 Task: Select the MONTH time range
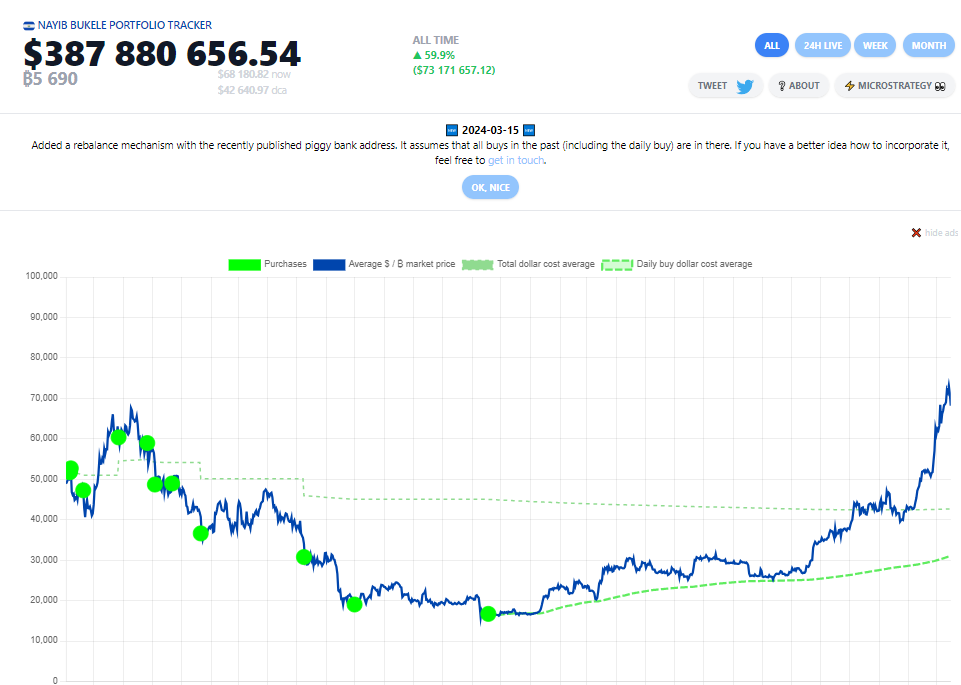coord(929,46)
